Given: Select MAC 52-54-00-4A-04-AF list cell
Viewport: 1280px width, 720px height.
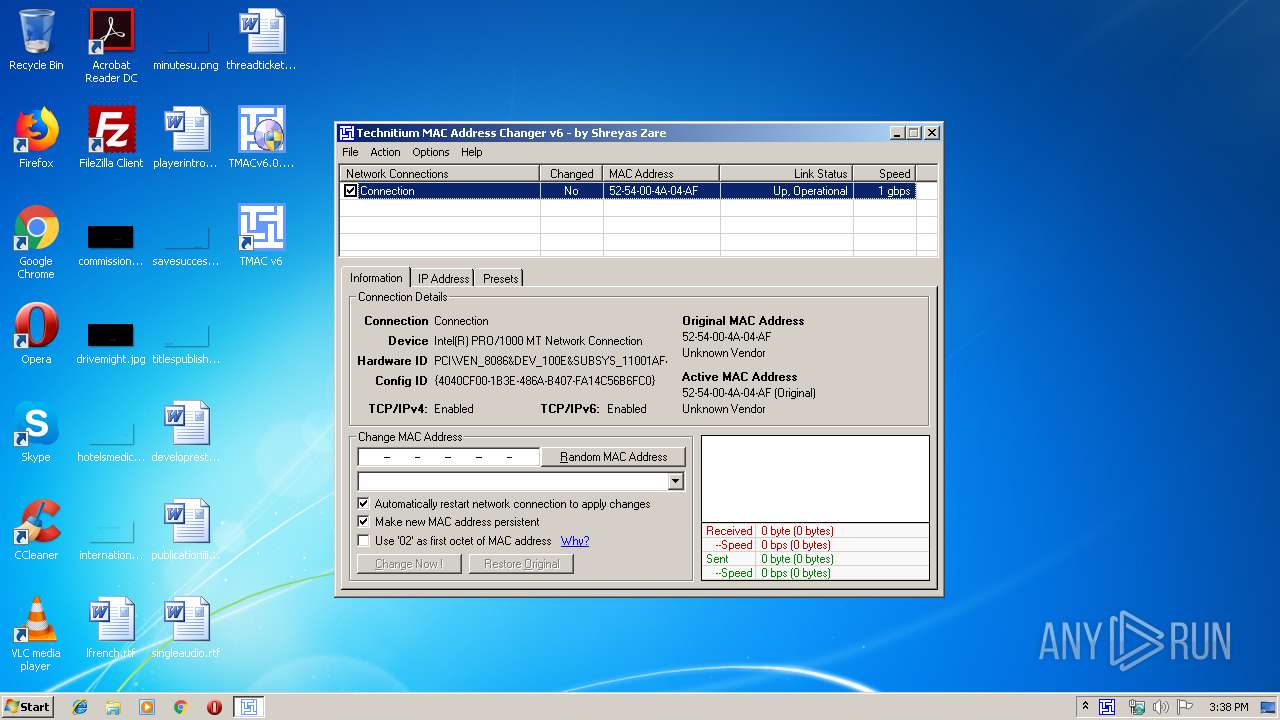Looking at the screenshot, I should click(661, 191).
